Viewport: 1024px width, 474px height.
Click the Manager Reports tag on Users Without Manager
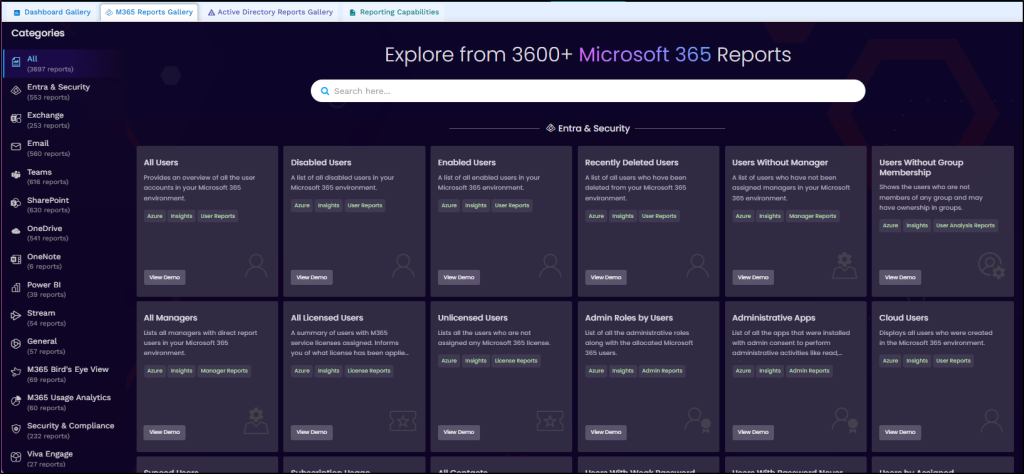coord(812,215)
